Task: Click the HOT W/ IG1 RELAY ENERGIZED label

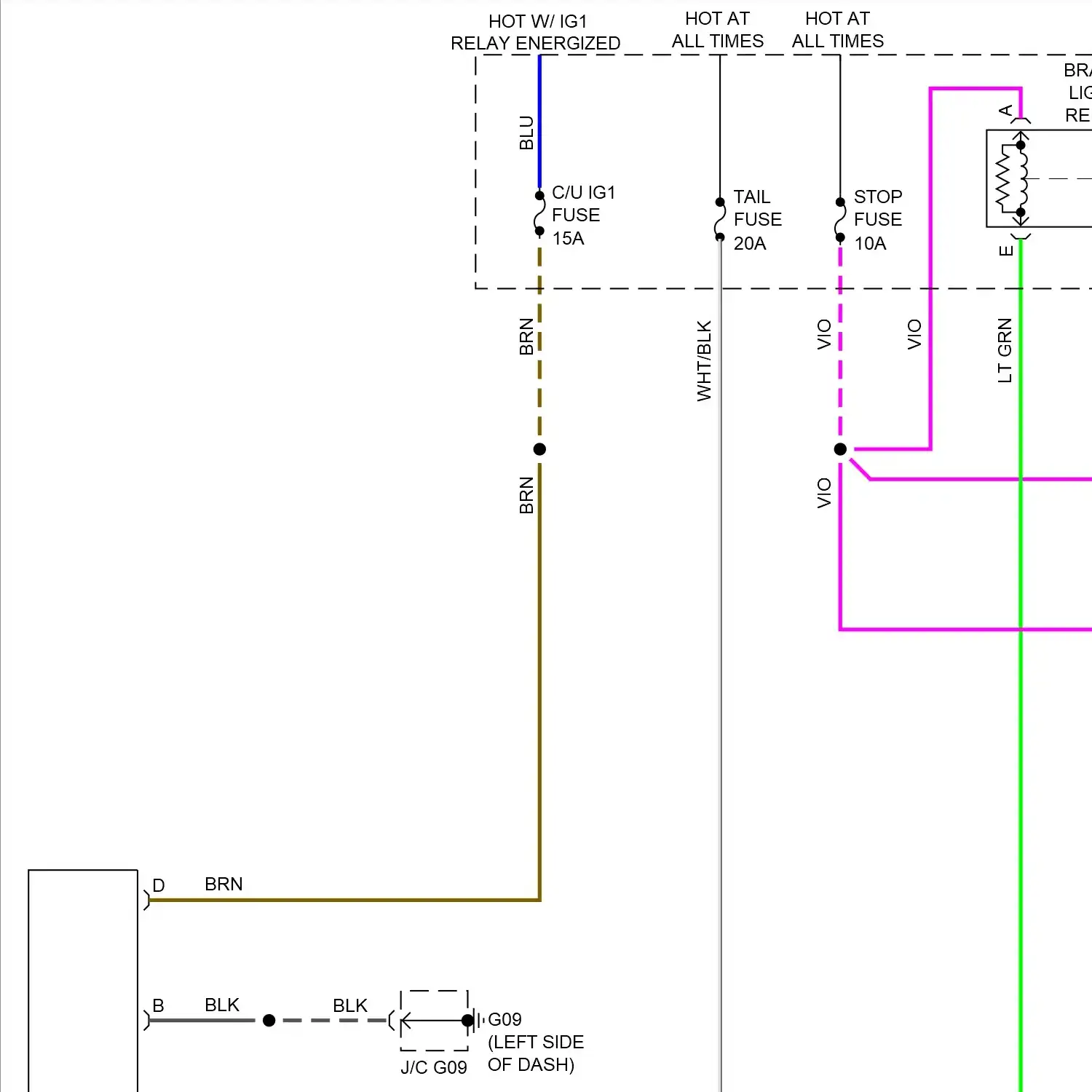Action: [536, 33]
